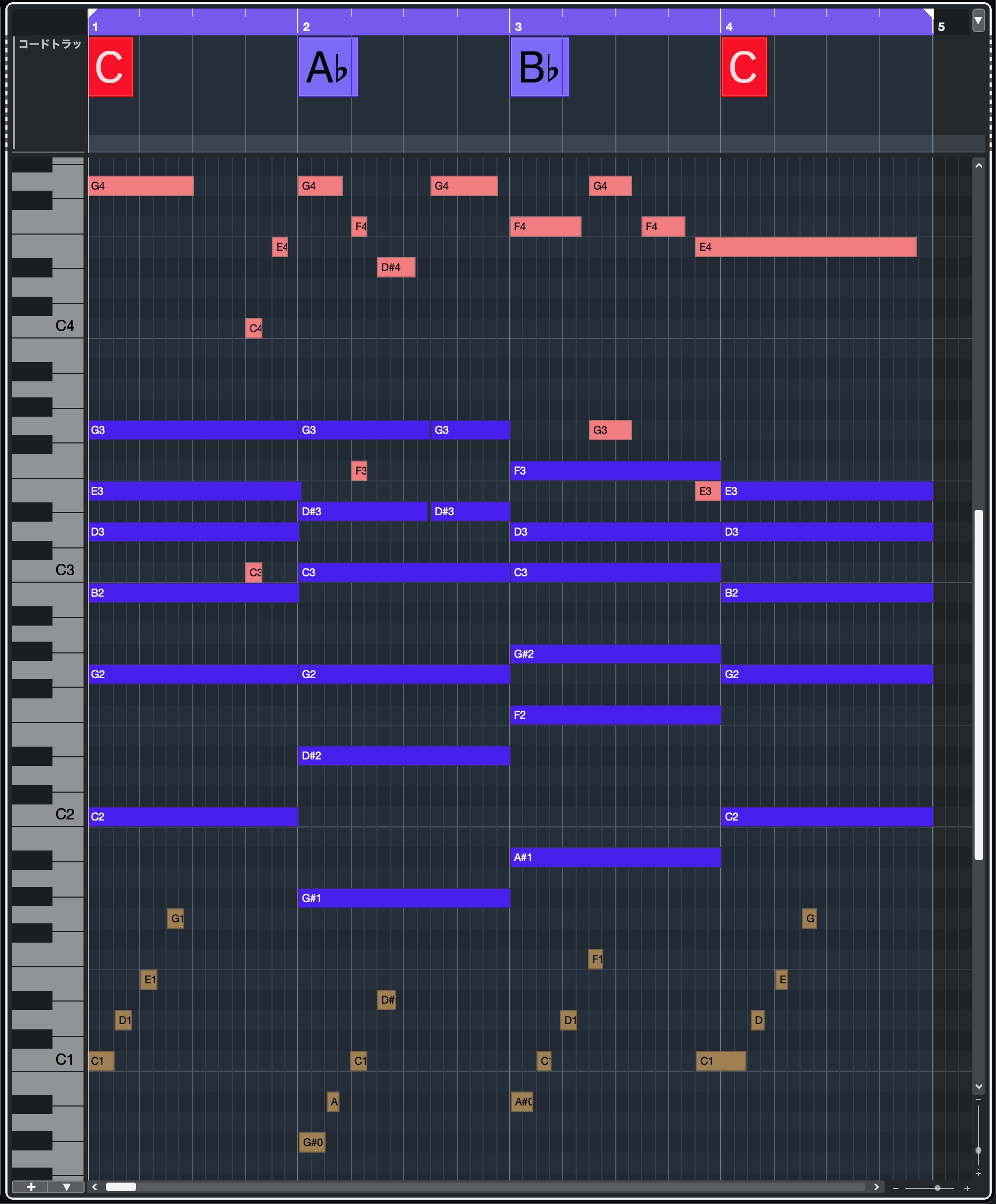Viewport: 996px width, 1204px height.
Task: Click the C4 piano key
Action: pos(48,327)
